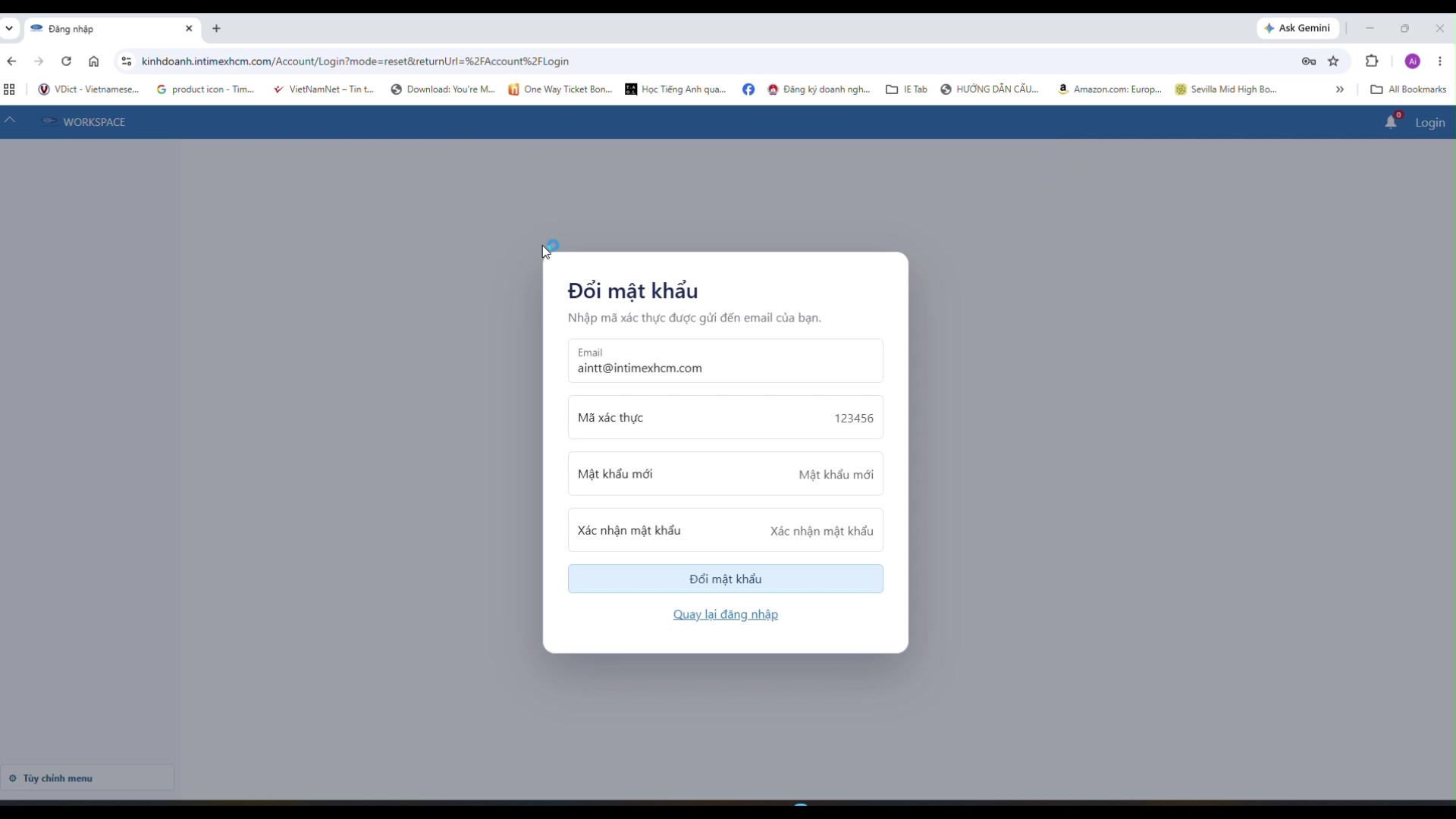Reload the current page
This screenshot has height=819, width=1456.
tap(67, 61)
